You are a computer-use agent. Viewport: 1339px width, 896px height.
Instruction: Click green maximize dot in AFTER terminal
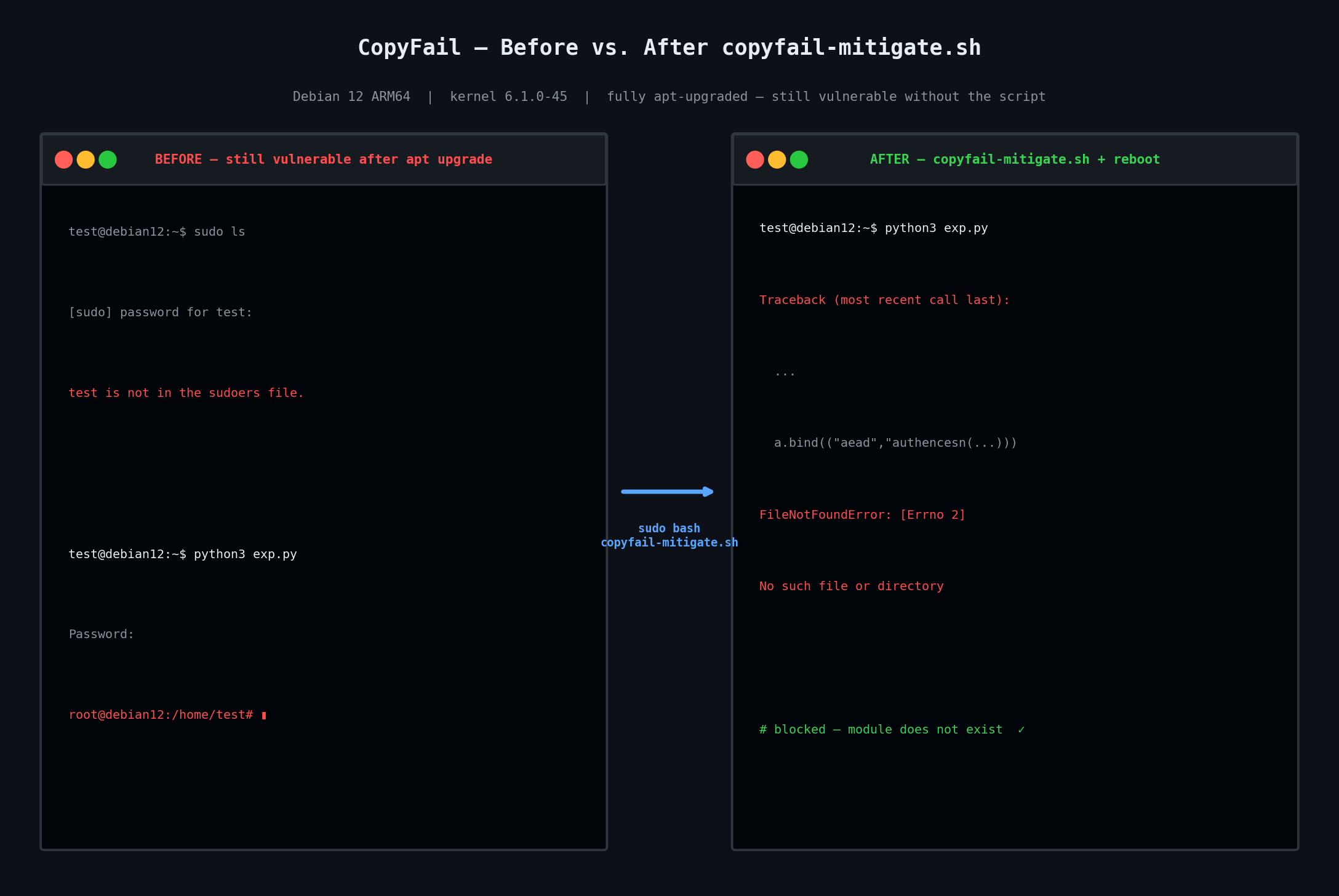[x=799, y=159]
